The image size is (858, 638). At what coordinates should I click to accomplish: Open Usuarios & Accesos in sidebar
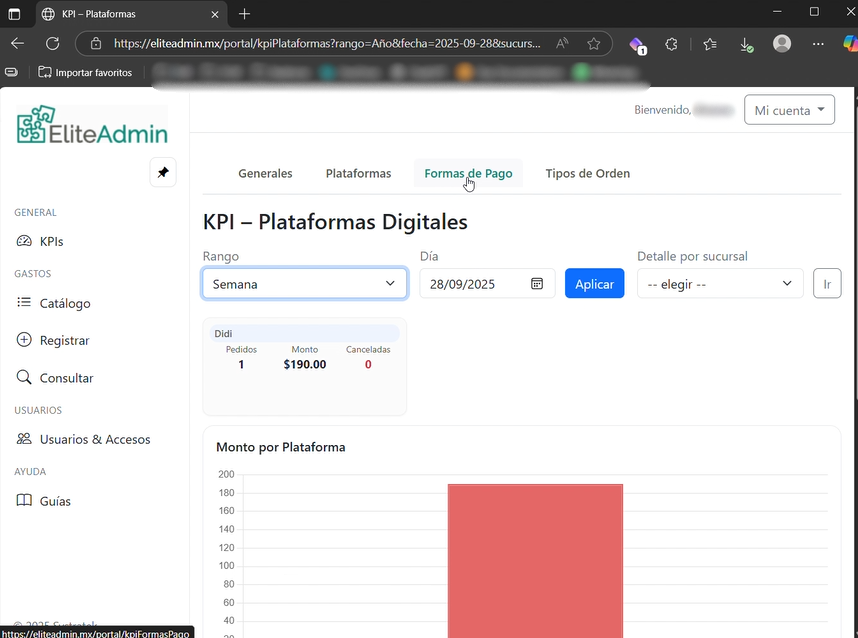[x=95, y=439]
